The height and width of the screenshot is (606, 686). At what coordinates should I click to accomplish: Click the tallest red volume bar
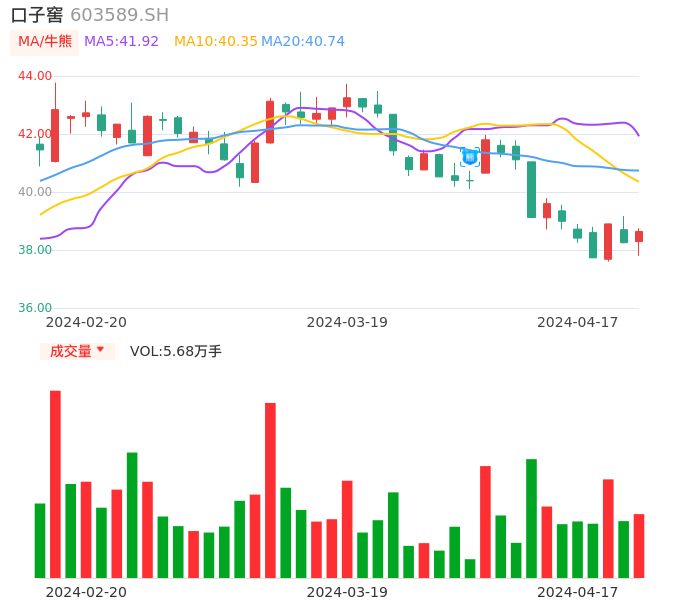tap(55, 484)
